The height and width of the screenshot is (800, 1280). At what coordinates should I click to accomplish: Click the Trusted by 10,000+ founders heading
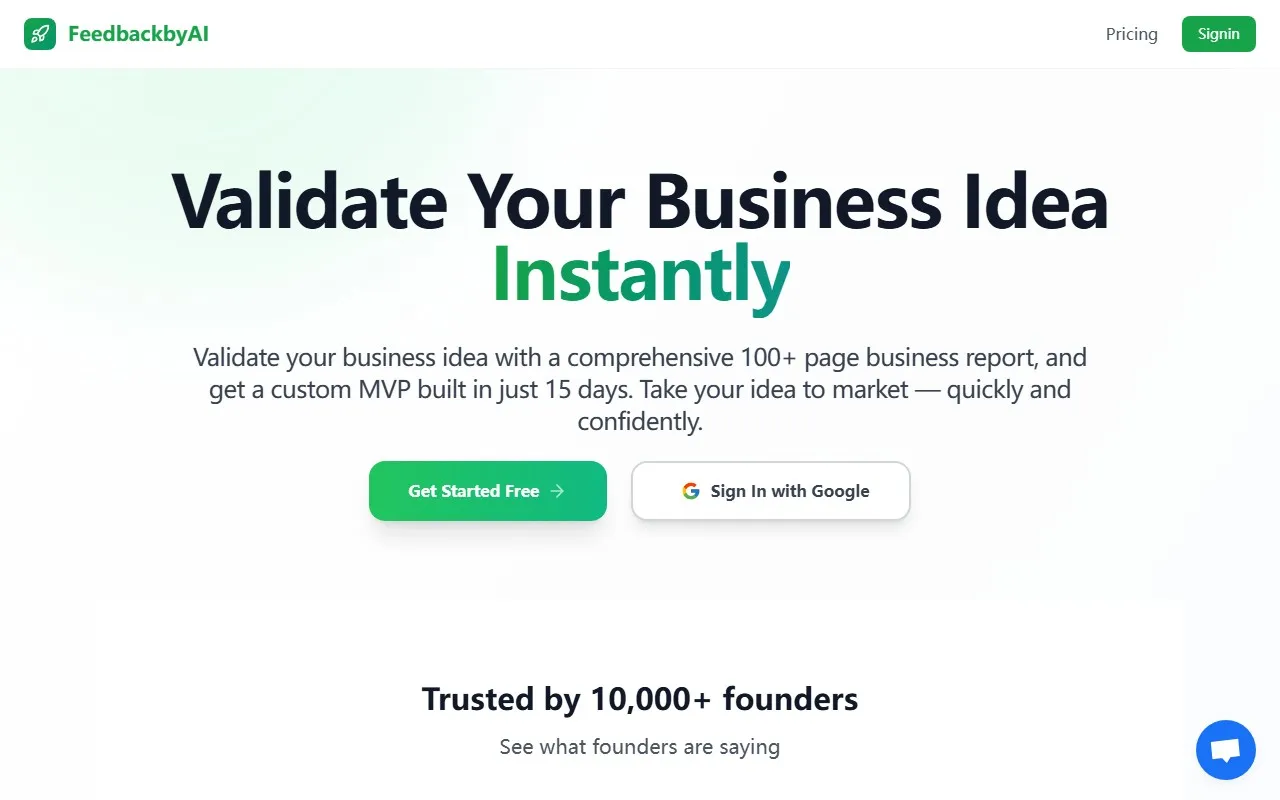(x=639, y=699)
